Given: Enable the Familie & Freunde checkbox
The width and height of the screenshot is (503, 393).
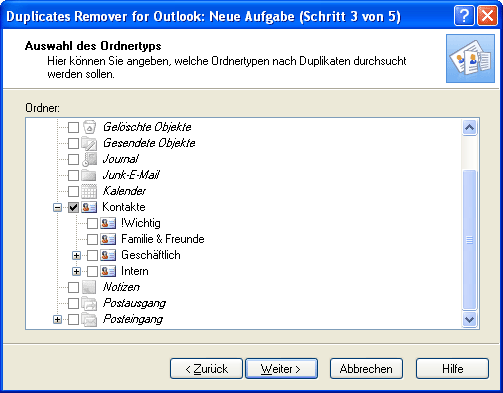Looking at the screenshot, I should [92, 239].
